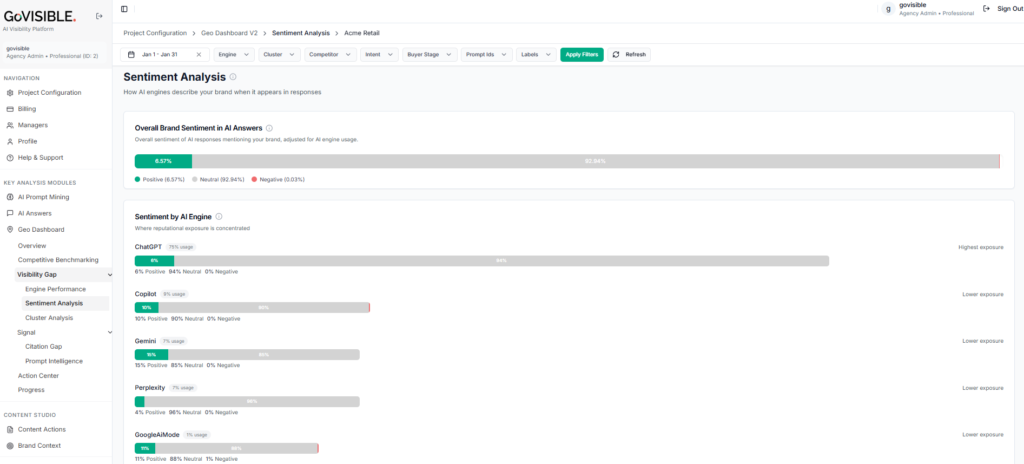Click the Apply Filters button

[x=582, y=54]
